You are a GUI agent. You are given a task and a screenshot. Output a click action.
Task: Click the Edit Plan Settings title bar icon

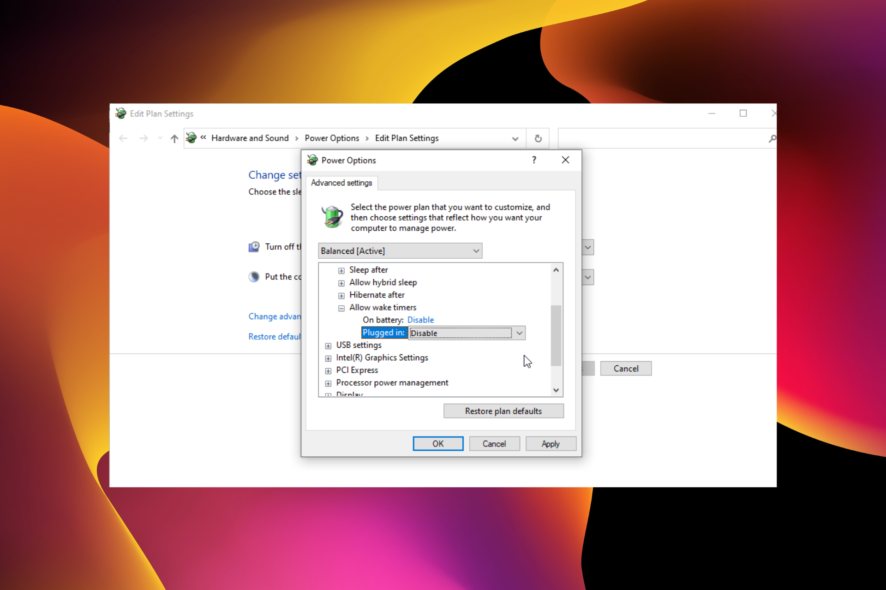click(120, 114)
